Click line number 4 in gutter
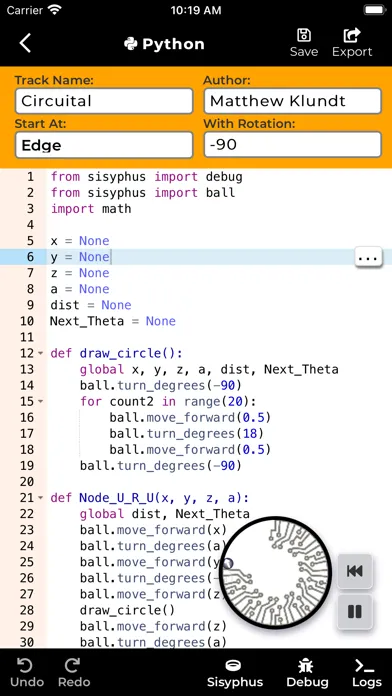The image size is (392, 696). click(30, 225)
